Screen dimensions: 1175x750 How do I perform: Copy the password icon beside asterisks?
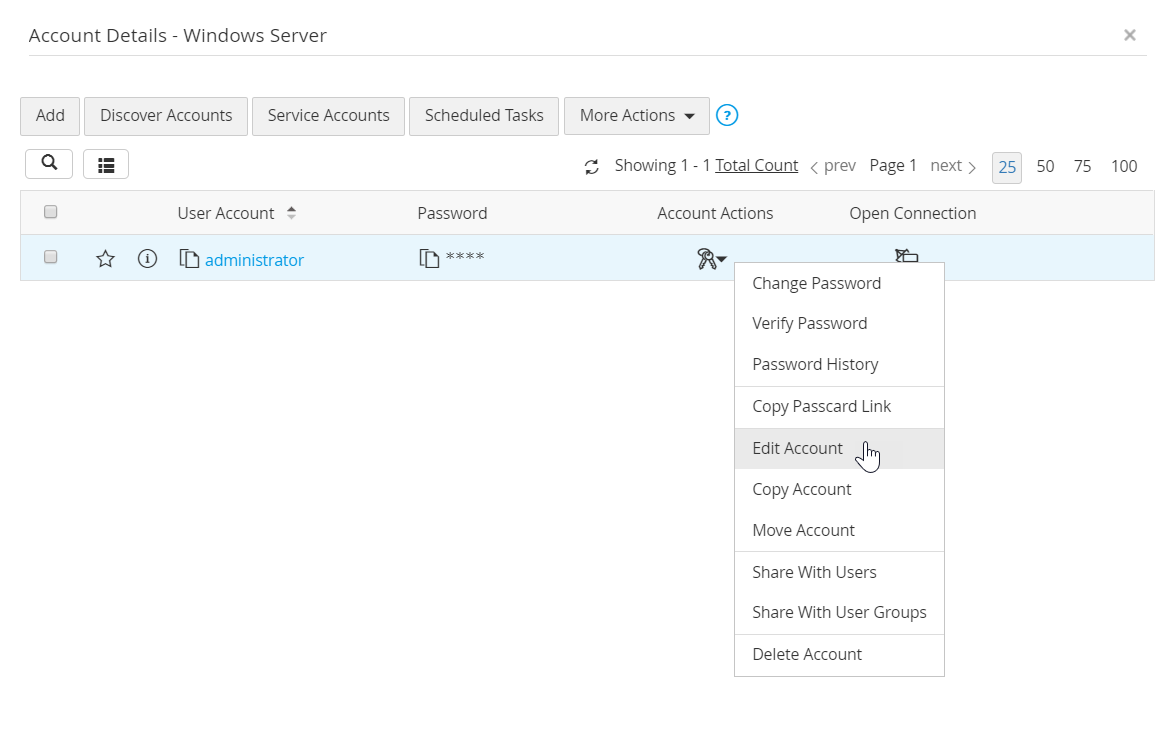click(x=429, y=259)
